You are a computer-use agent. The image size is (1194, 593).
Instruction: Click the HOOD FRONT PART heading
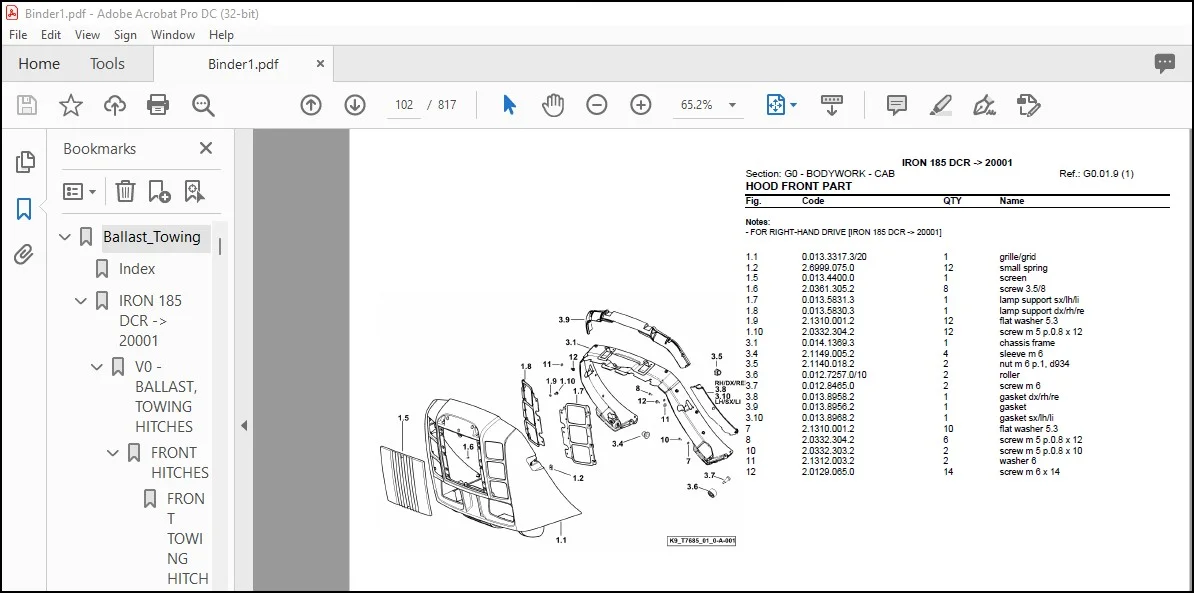[x=798, y=187]
